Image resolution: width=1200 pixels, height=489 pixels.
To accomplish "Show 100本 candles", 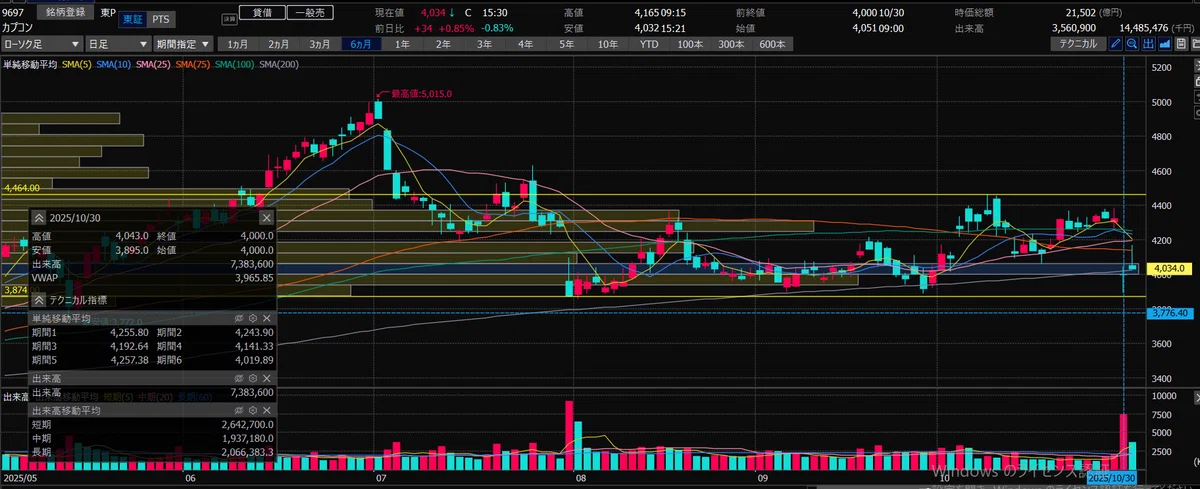I will [x=690, y=44].
